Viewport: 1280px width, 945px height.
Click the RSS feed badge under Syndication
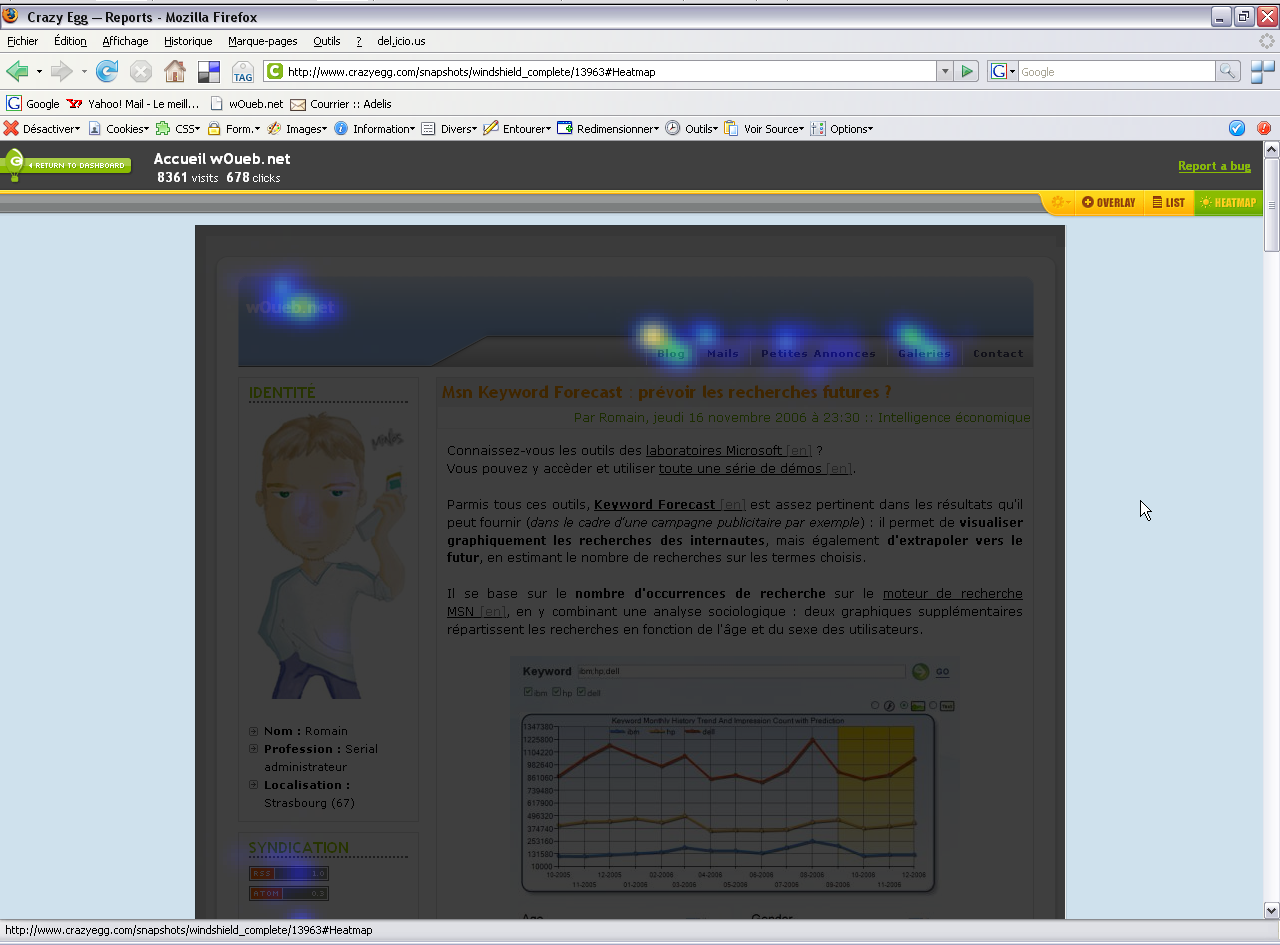pyautogui.click(x=288, y=873)
